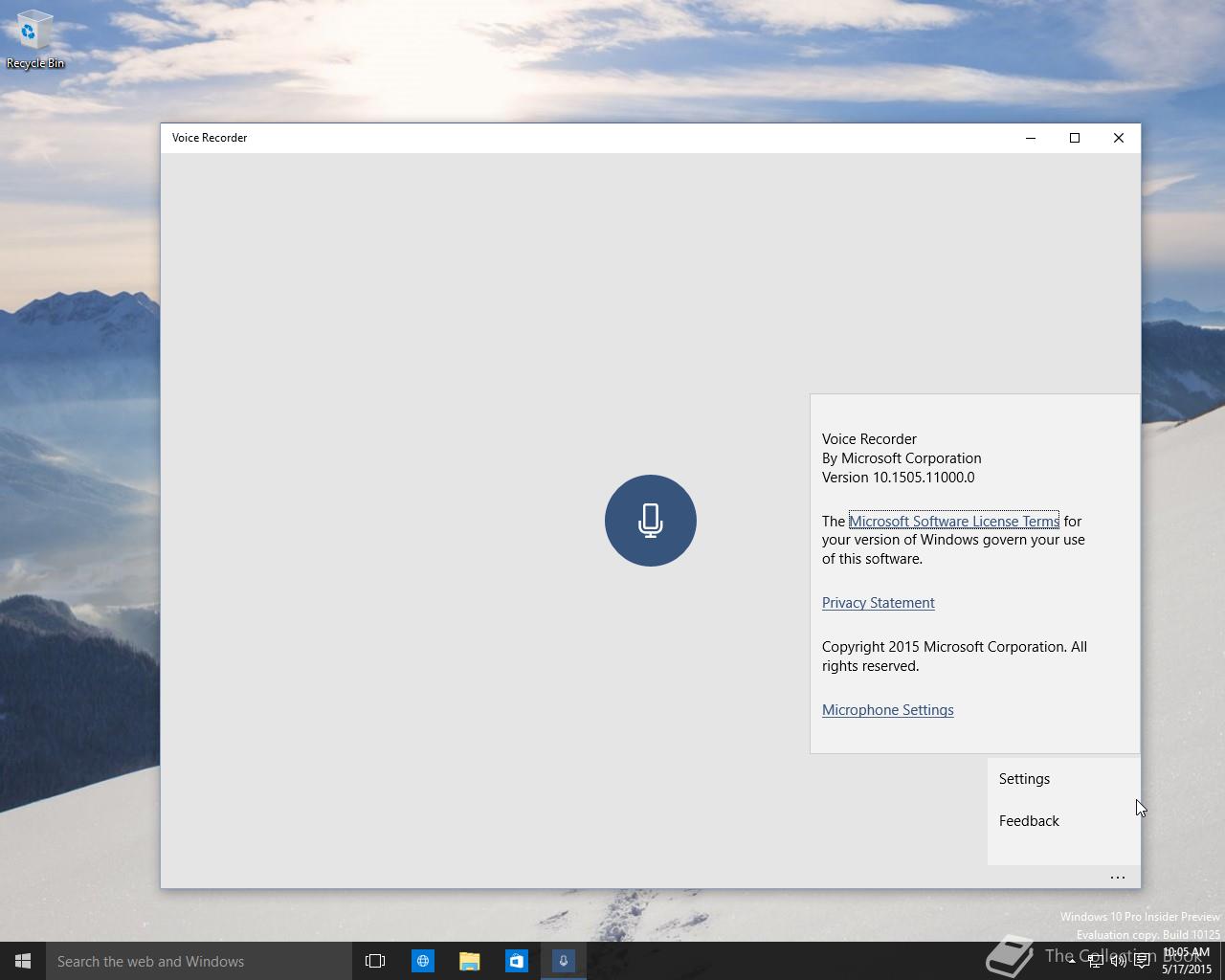The width and height of the screenshot is (1225, 980).
Task: Show hidden system tray icons
Action: 1071,961
